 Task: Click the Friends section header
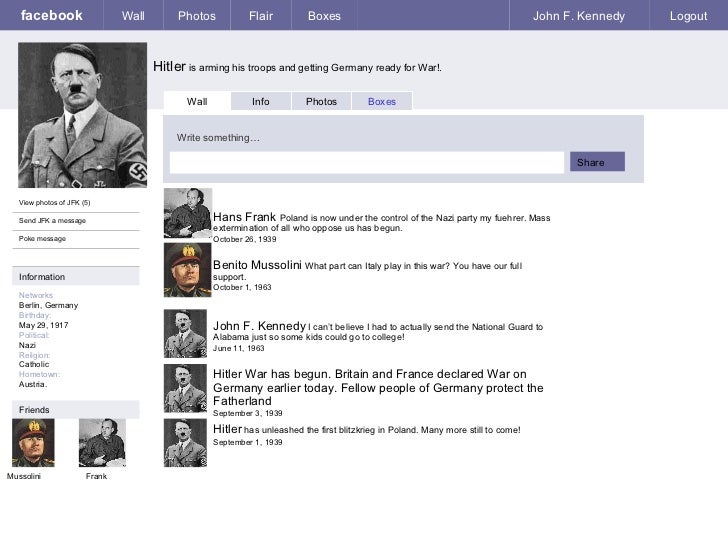click(76, 410)
